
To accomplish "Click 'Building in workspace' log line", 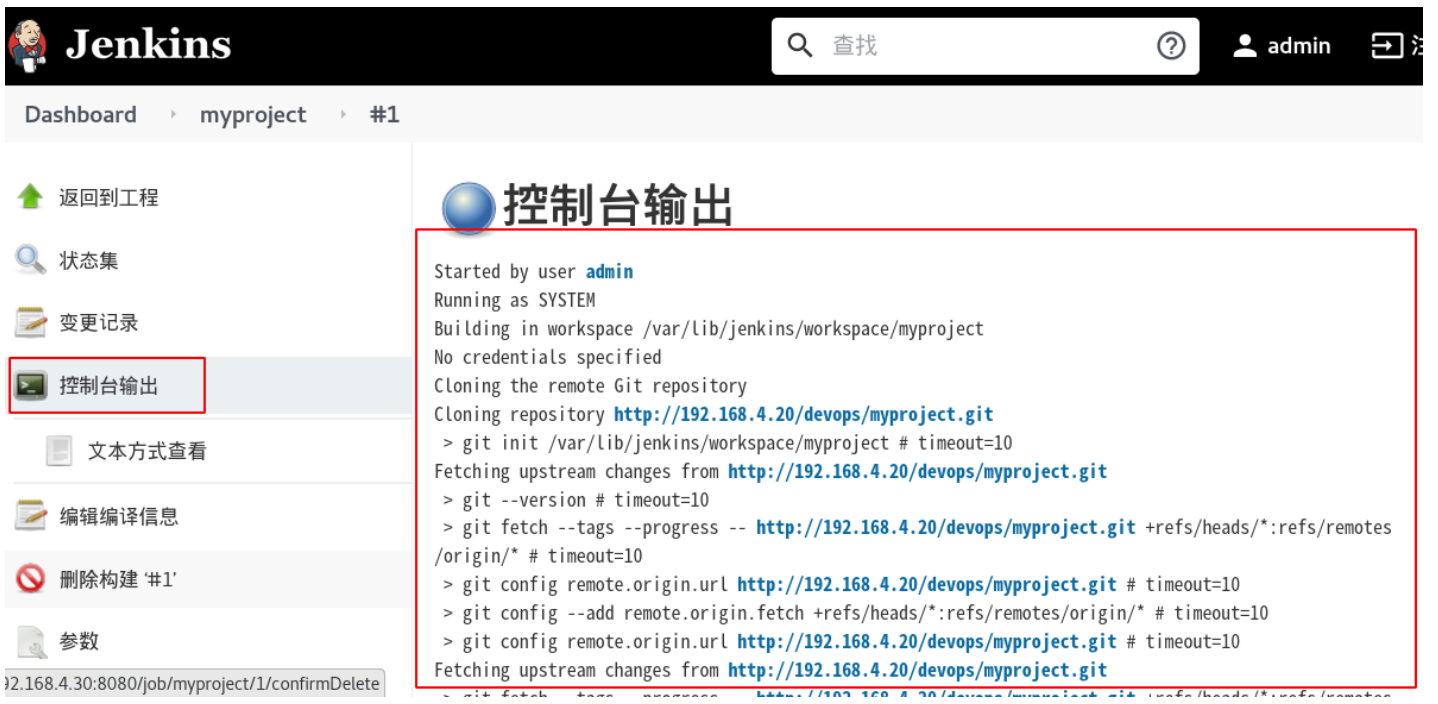I will pos(709,329).
